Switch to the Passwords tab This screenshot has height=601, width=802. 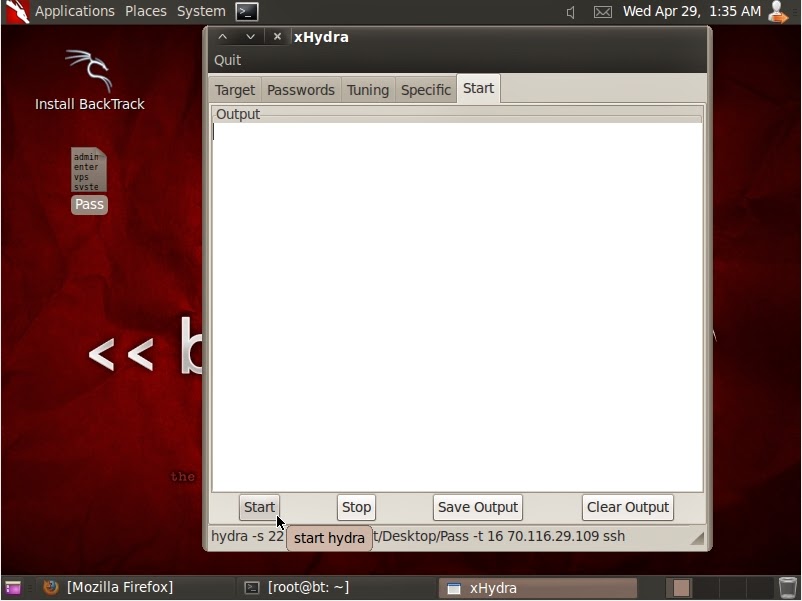(301, 90)
